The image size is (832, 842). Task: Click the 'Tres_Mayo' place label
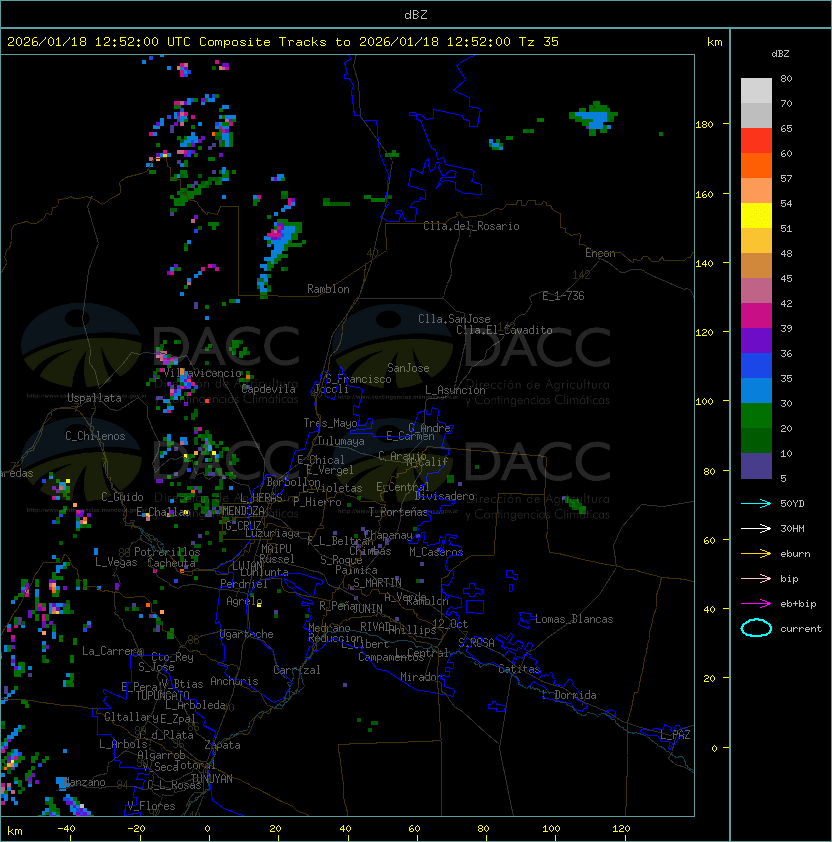pos(330,423)
